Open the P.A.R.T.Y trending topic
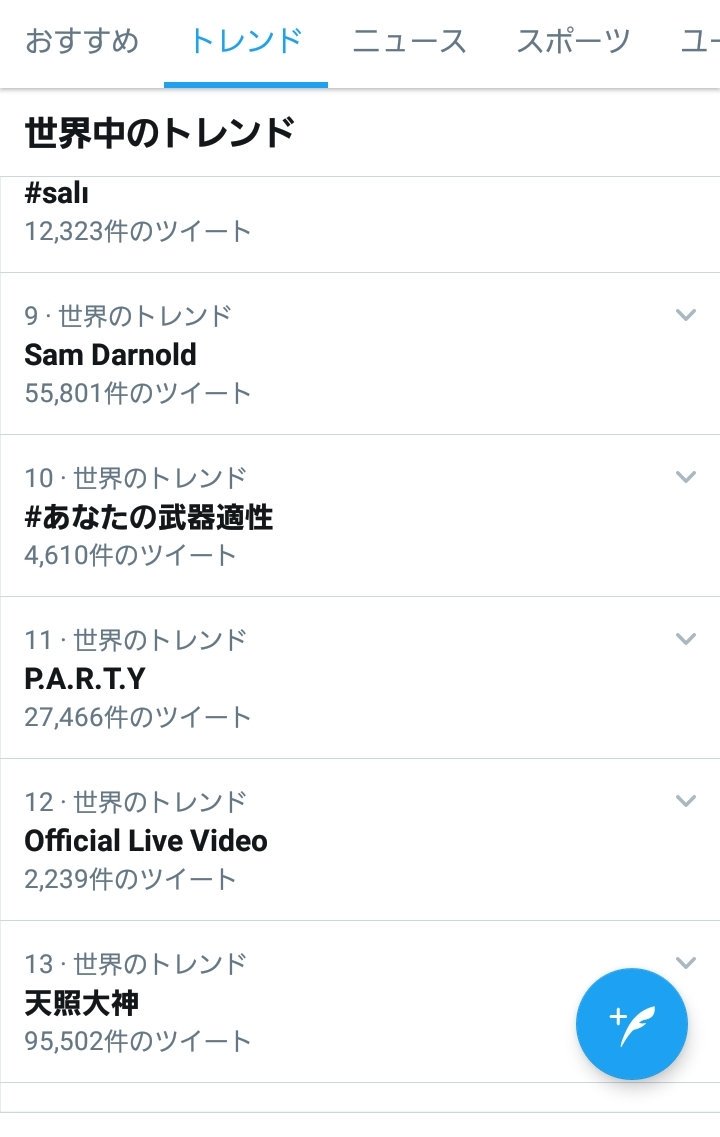This screenshot has width=720, height=1137. [x=85, y=679]
